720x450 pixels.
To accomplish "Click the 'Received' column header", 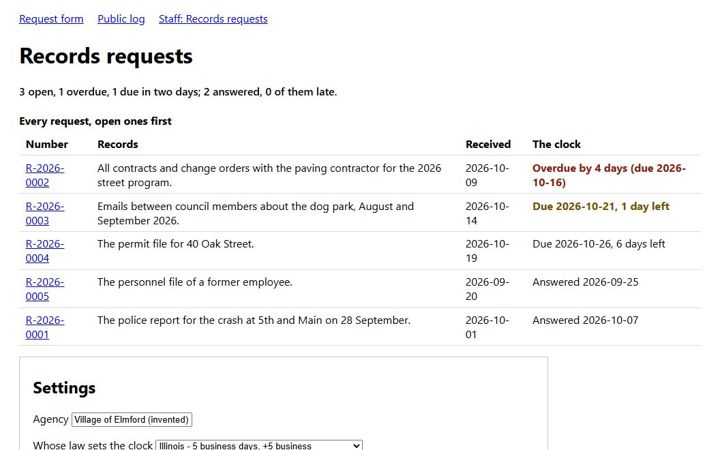I will coord(488,144).
